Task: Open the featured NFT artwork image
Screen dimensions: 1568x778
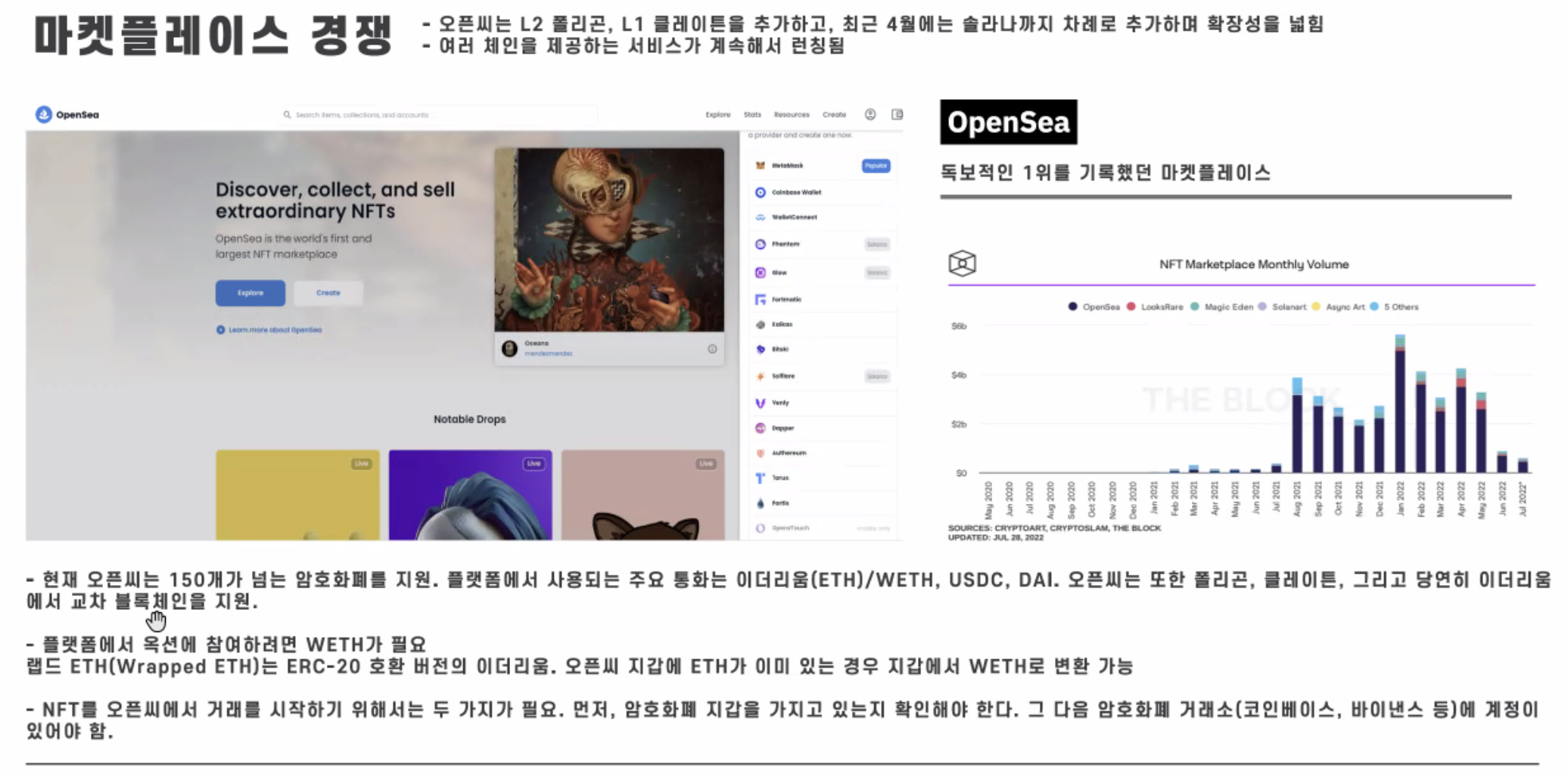Action: [x=609, y=240]
